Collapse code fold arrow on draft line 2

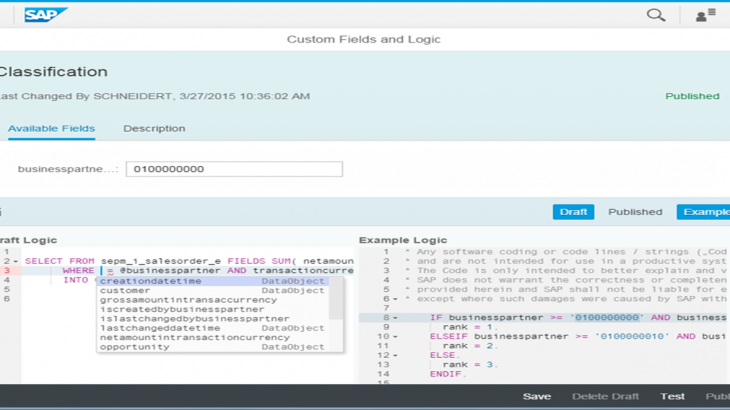pyautogui.click(x=15, y=262)
